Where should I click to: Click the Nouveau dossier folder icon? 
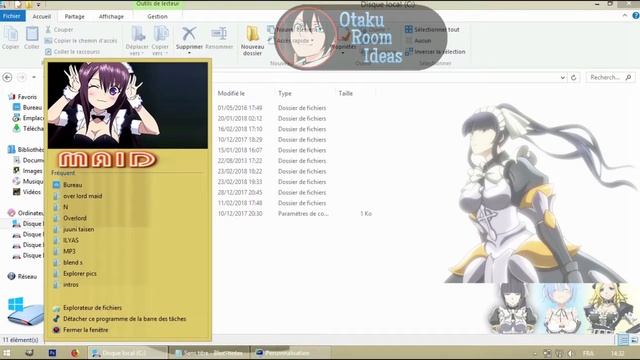pos(252,33)
